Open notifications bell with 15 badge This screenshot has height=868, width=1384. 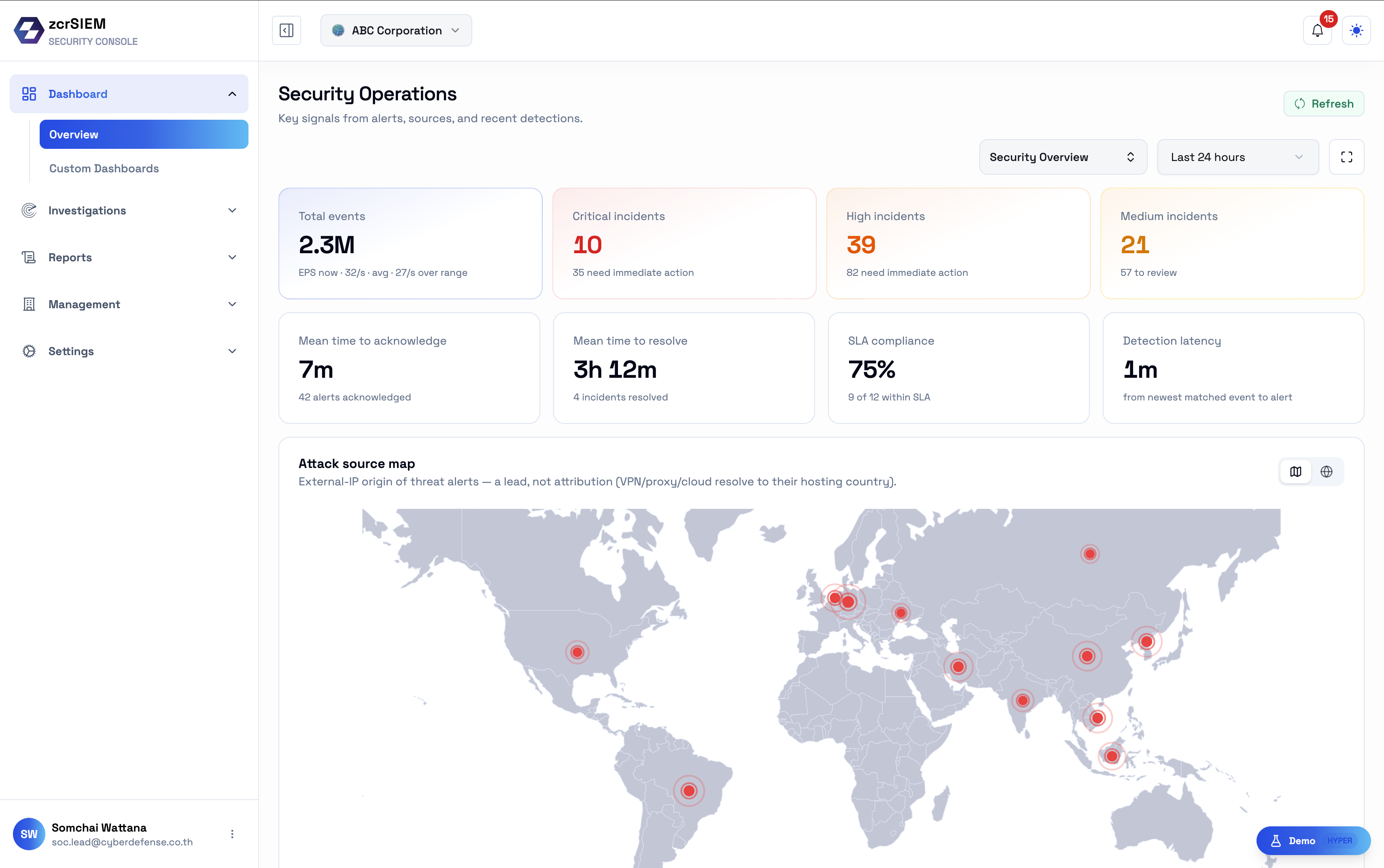1317,30
